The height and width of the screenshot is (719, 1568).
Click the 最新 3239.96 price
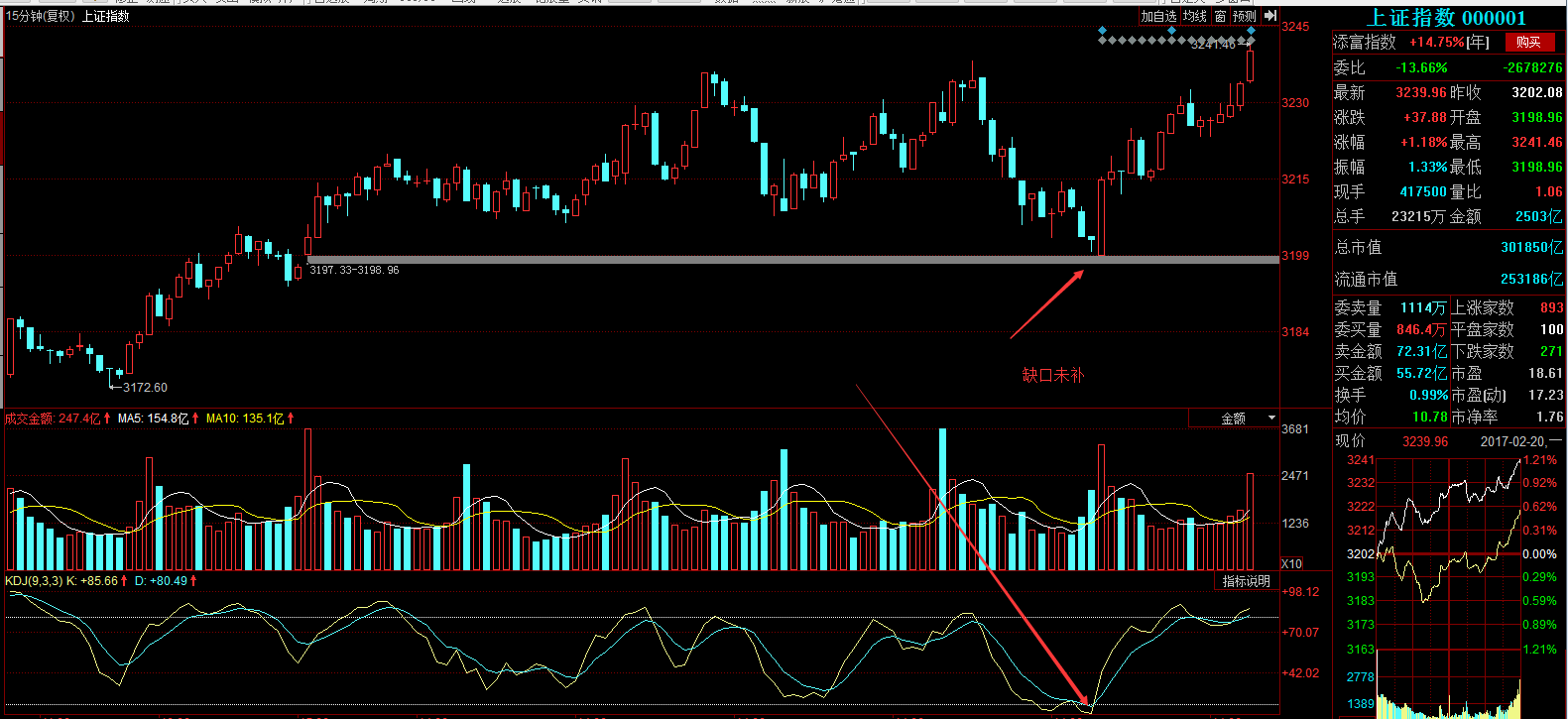(x=1421, y=92)
